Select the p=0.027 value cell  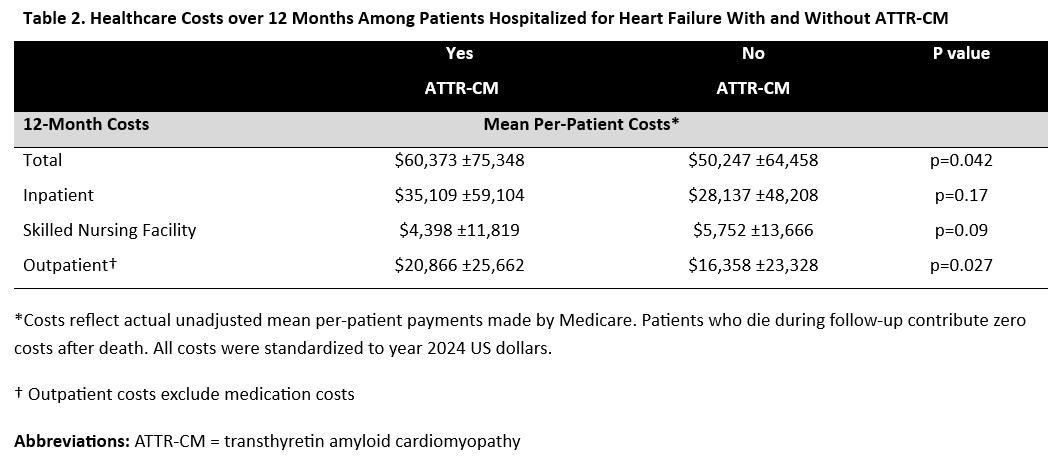click(960, 265)
